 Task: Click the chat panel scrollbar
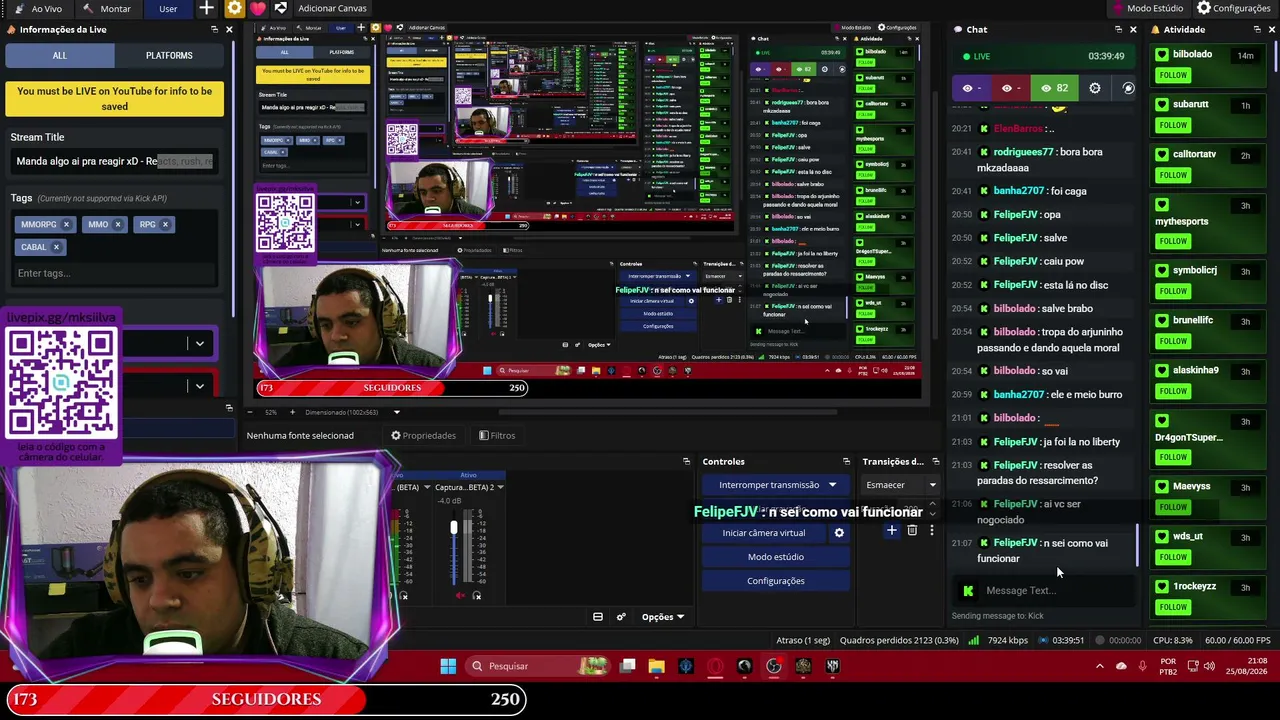click(x=1136, y=545)
